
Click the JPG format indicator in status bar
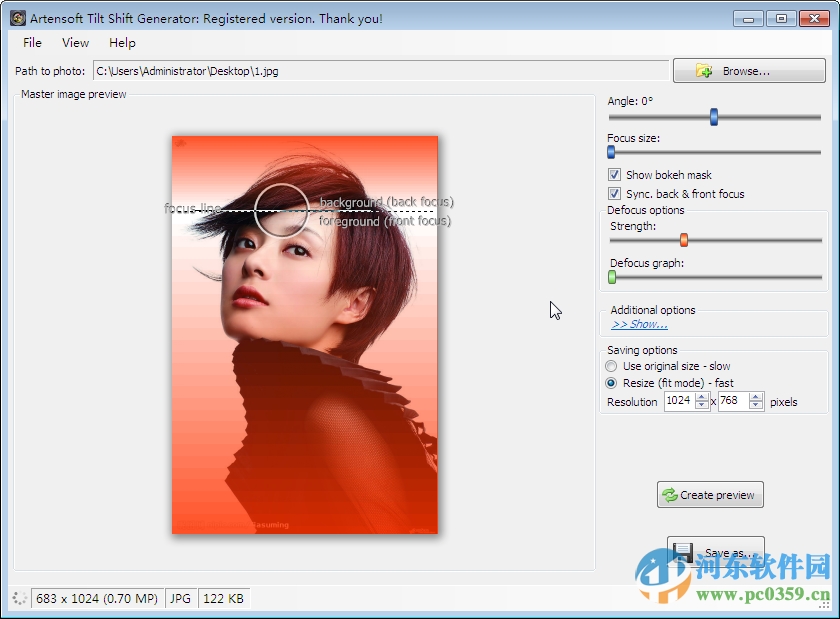point(180,598)
